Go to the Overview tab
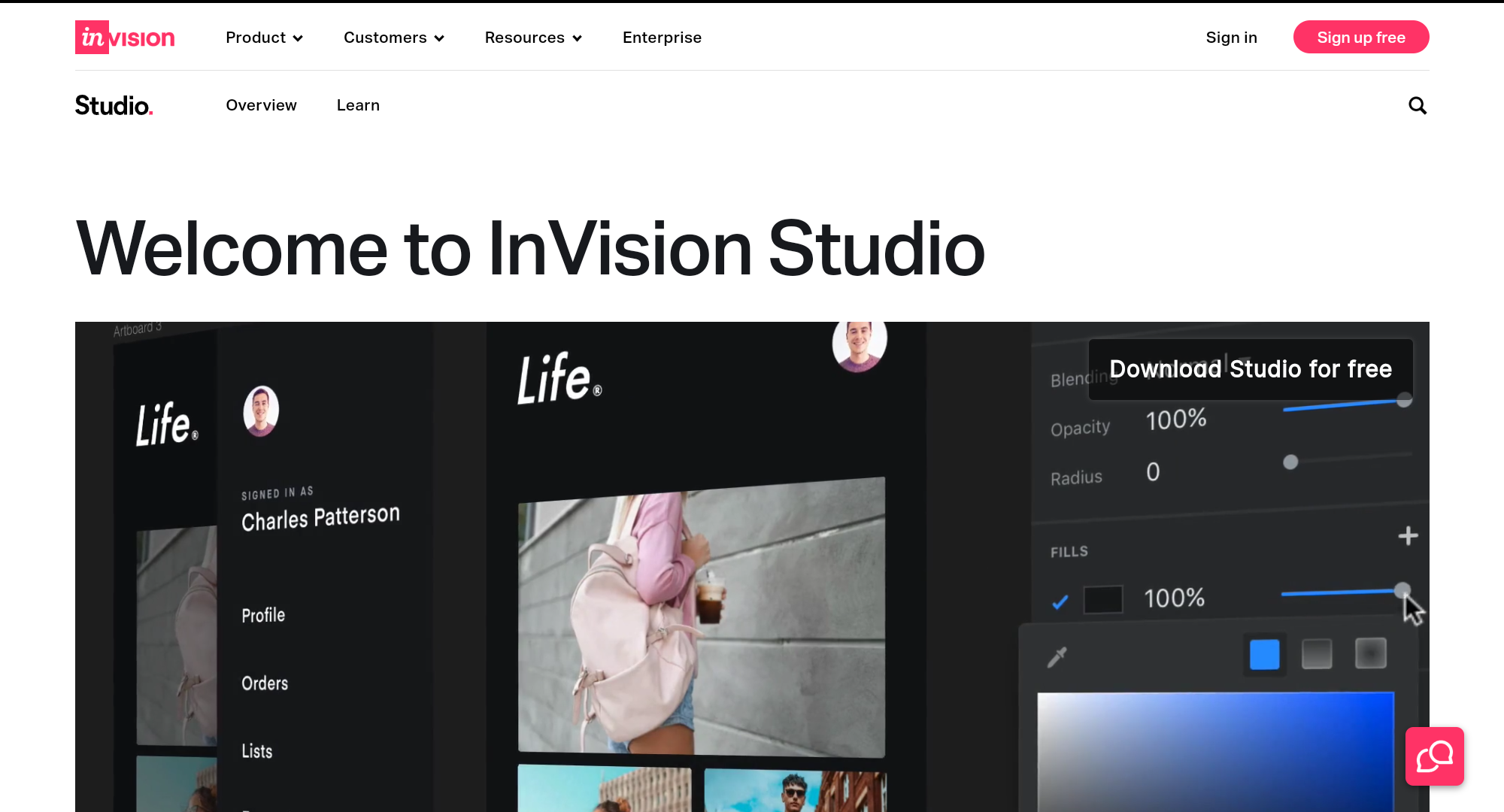The height and width of the screenshot is (812, 1504). coord(261,105)
